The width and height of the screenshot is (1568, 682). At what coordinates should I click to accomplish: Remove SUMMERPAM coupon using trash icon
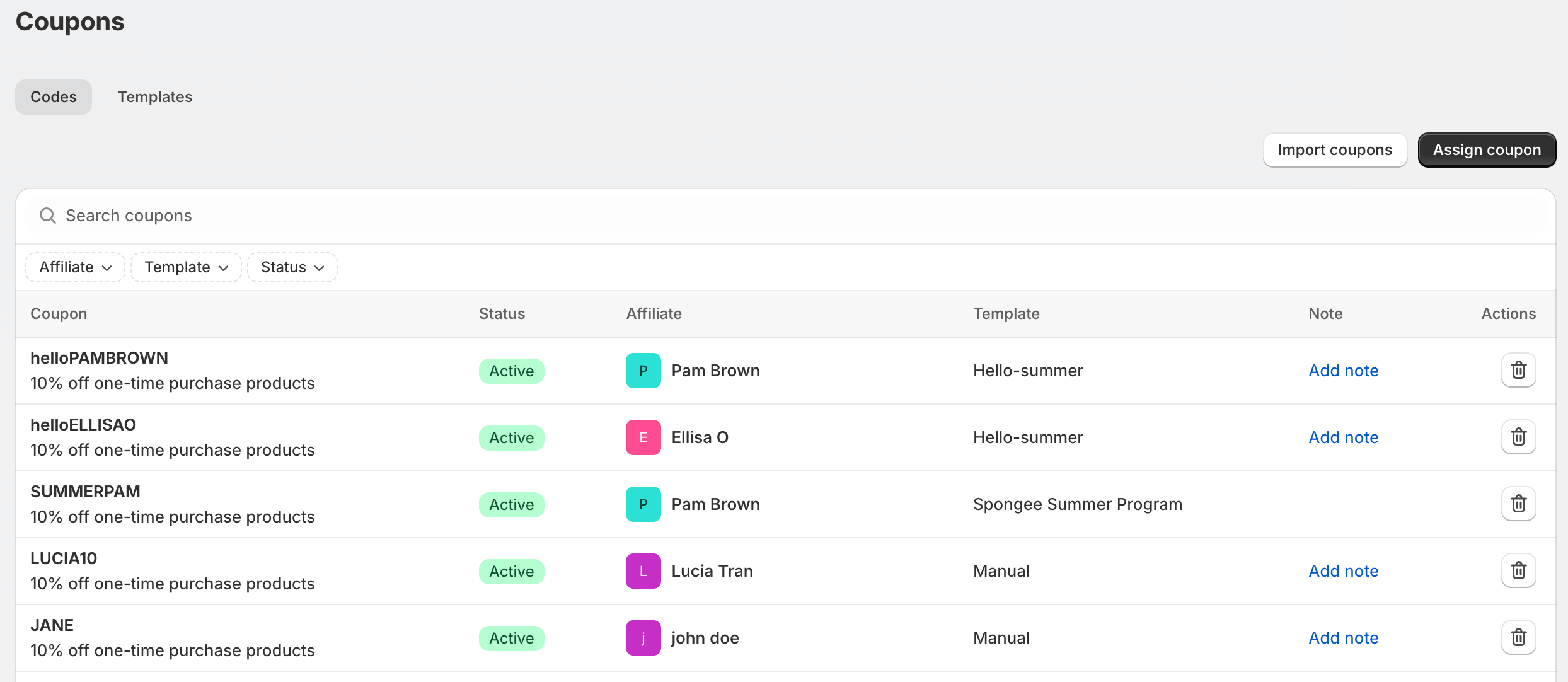tap(1518, 504)
